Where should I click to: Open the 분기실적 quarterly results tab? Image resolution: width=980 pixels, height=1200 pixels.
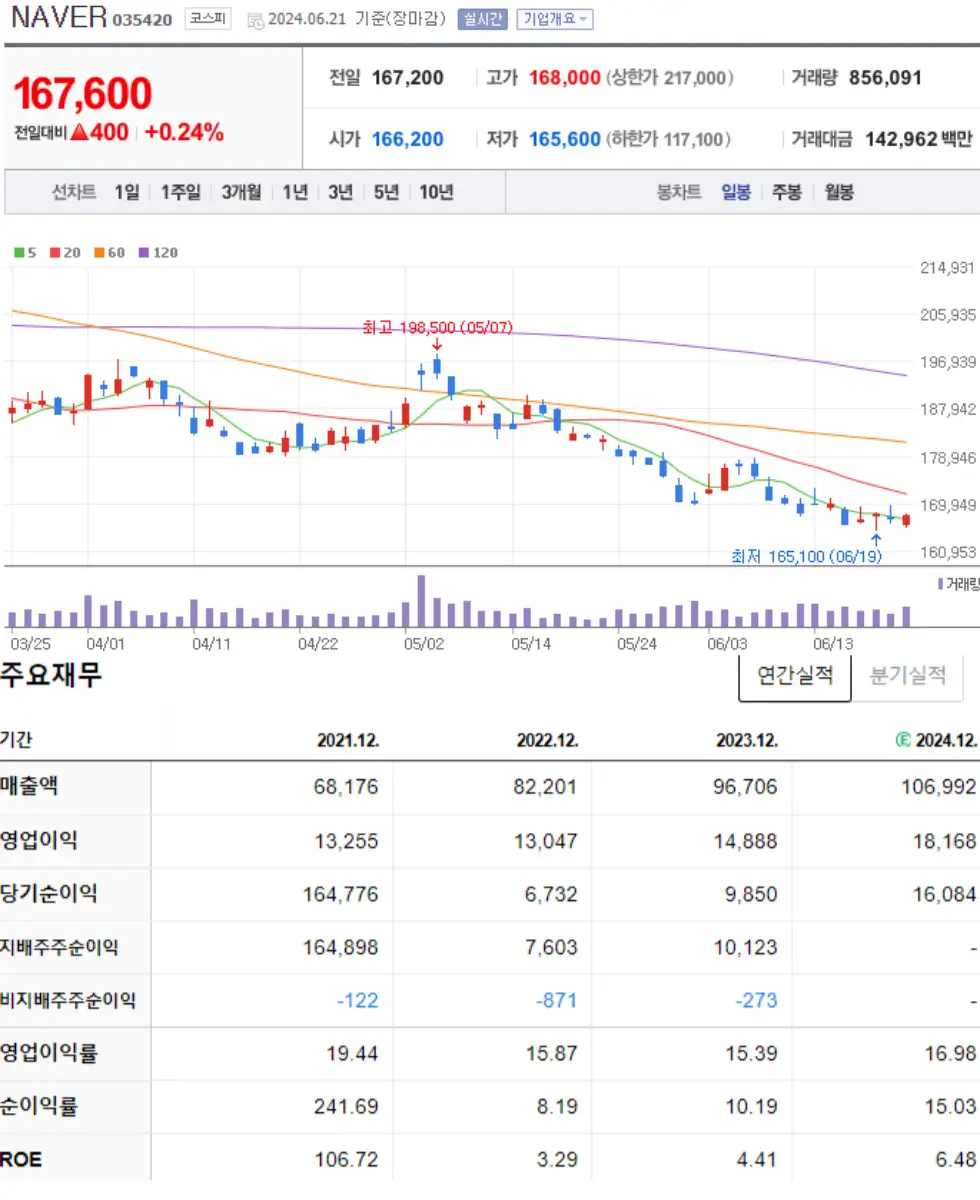907,675
